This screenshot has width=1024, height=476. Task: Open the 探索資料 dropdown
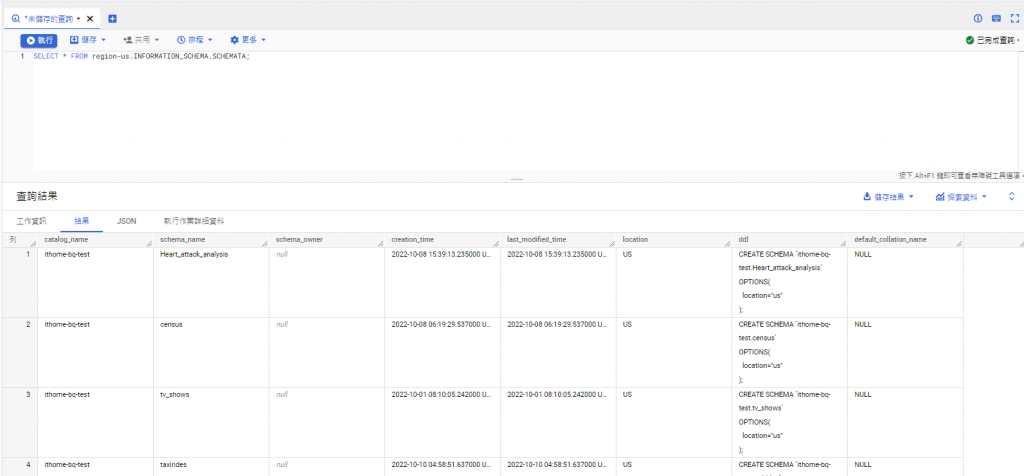[x=961, y=197]
